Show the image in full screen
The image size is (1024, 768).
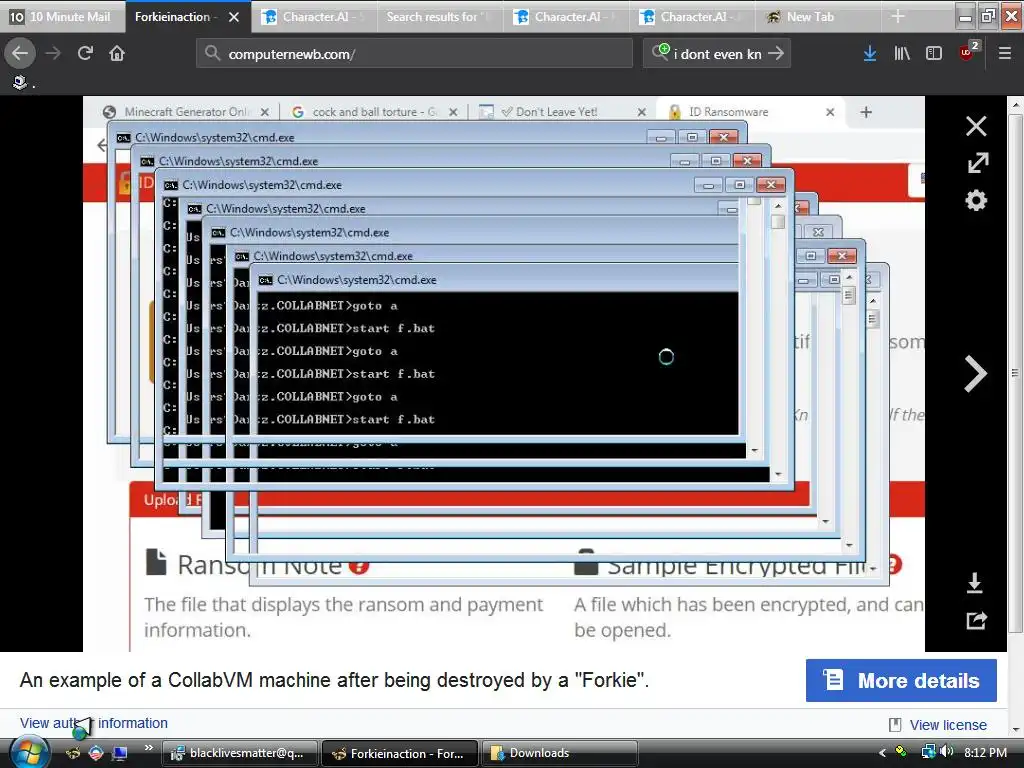978,163
